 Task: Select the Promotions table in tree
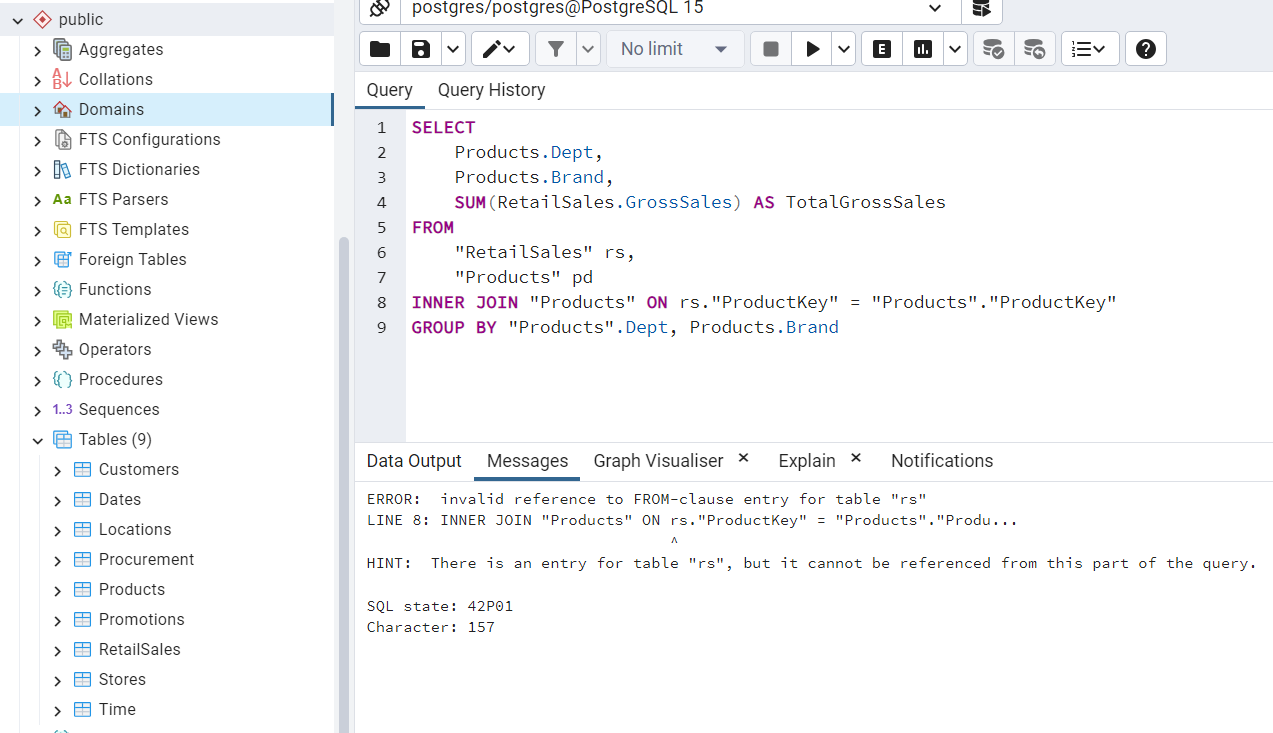click(x=141, y=619)
